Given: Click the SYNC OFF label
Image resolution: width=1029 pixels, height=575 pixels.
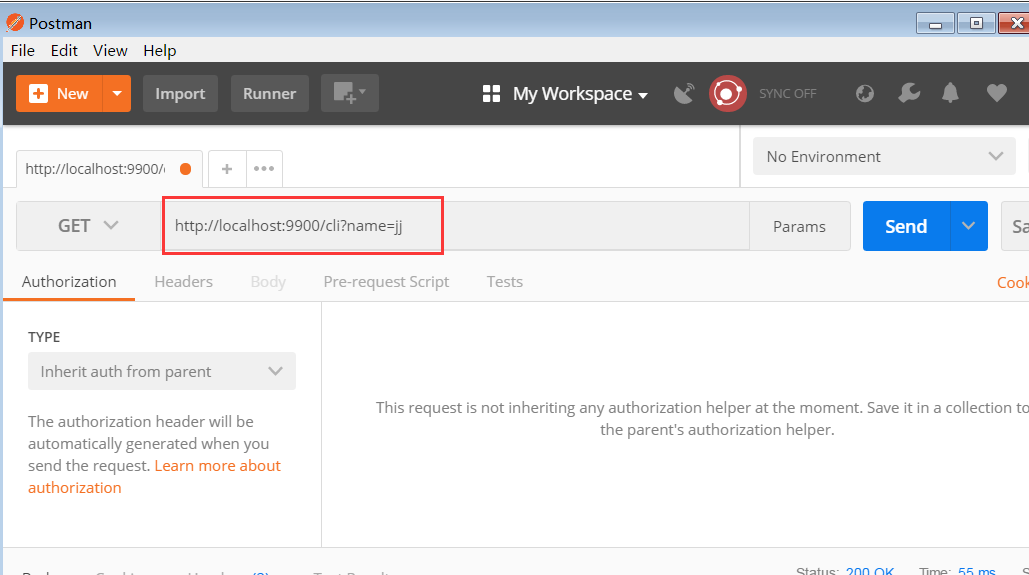Looking at the screenshot, I should point(788,93).
